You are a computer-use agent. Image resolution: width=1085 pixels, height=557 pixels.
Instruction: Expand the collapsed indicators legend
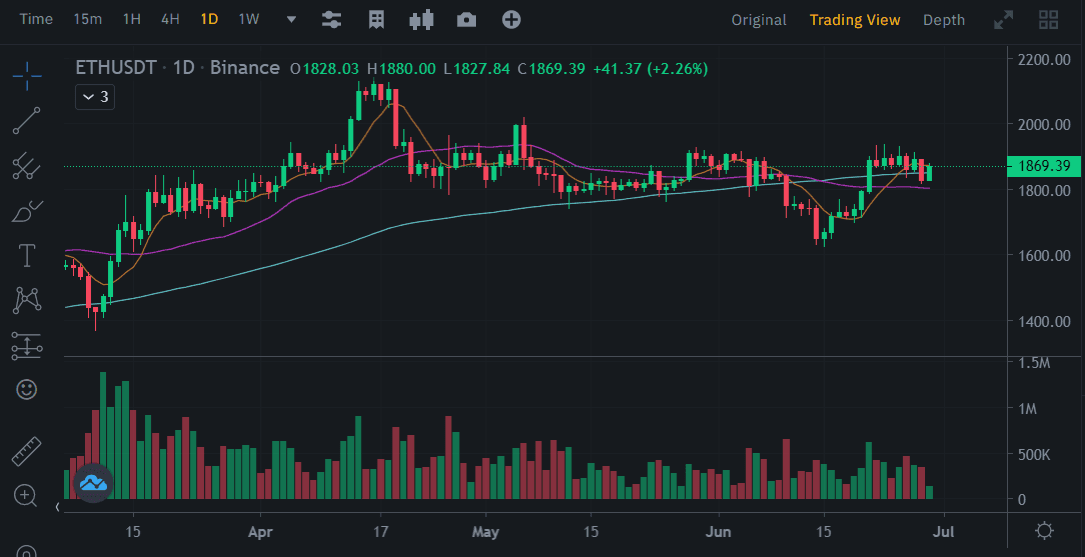click(x=96, y=97)
